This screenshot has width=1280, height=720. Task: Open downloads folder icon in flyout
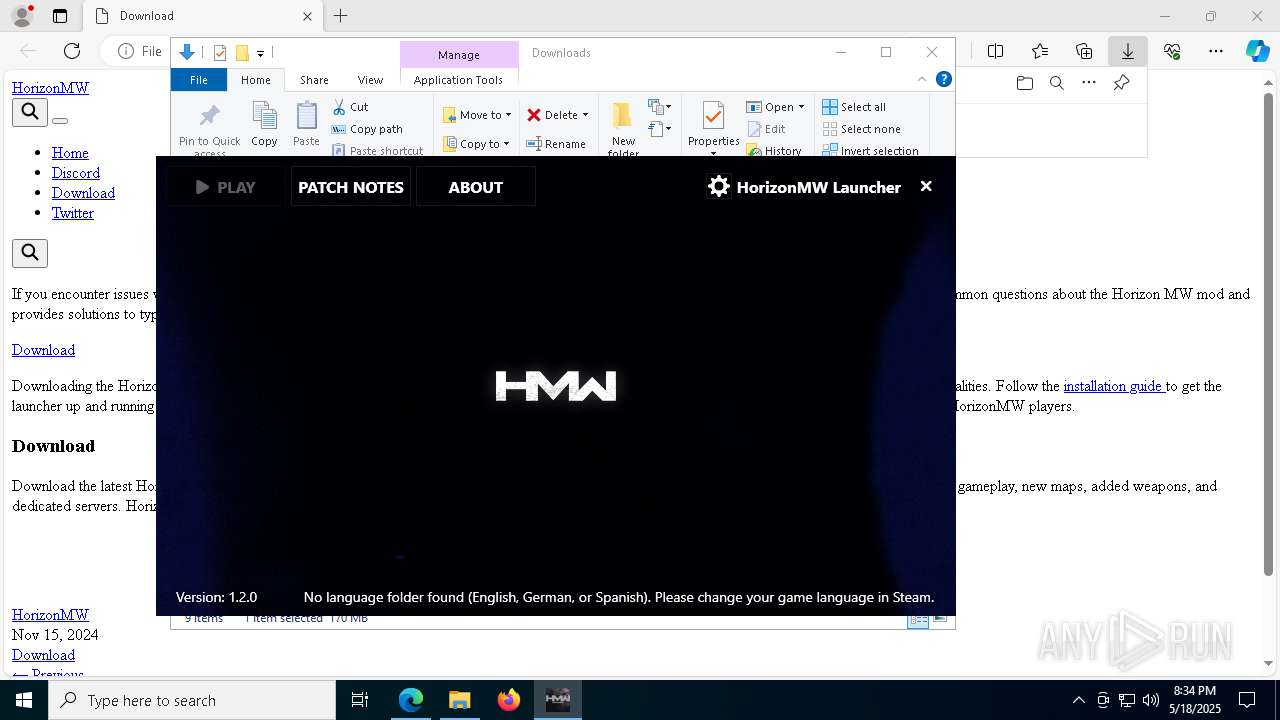pos(1024,83)
